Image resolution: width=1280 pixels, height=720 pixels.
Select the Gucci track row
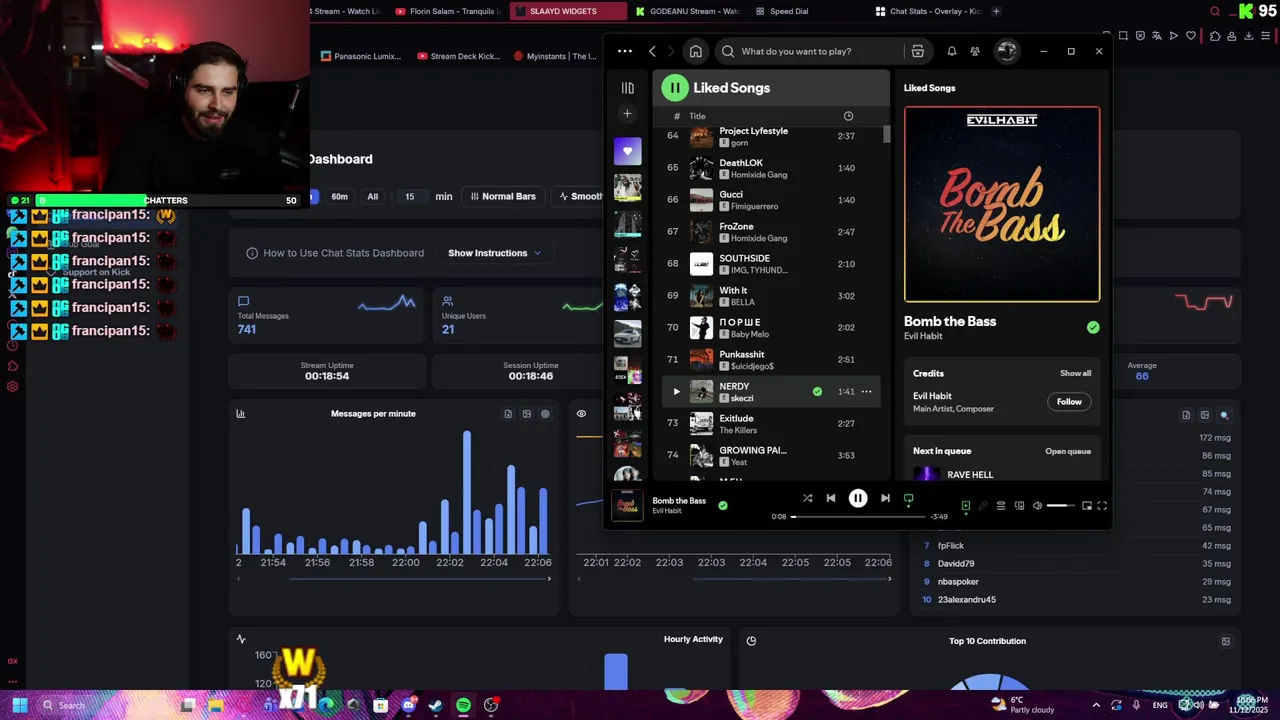pyautogui.click(x=771, y=199)
